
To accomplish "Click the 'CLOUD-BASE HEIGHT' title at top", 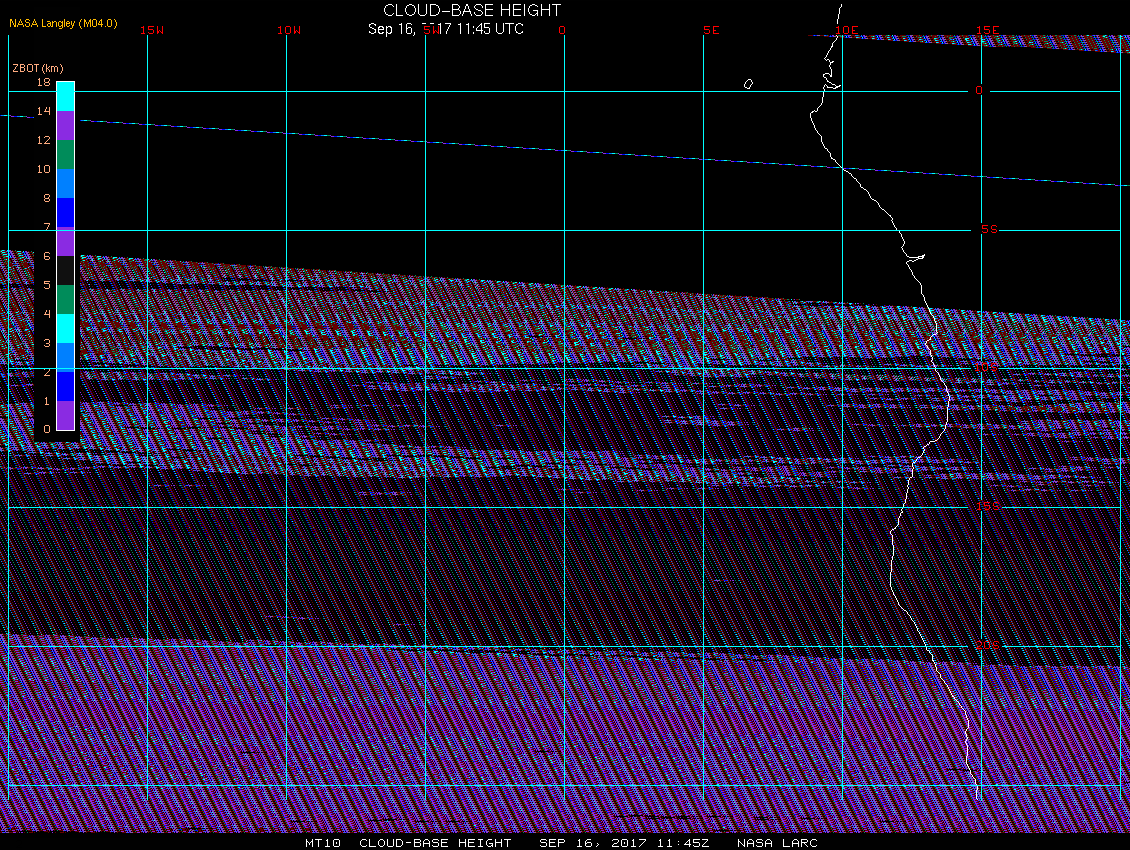I will 472,10.
